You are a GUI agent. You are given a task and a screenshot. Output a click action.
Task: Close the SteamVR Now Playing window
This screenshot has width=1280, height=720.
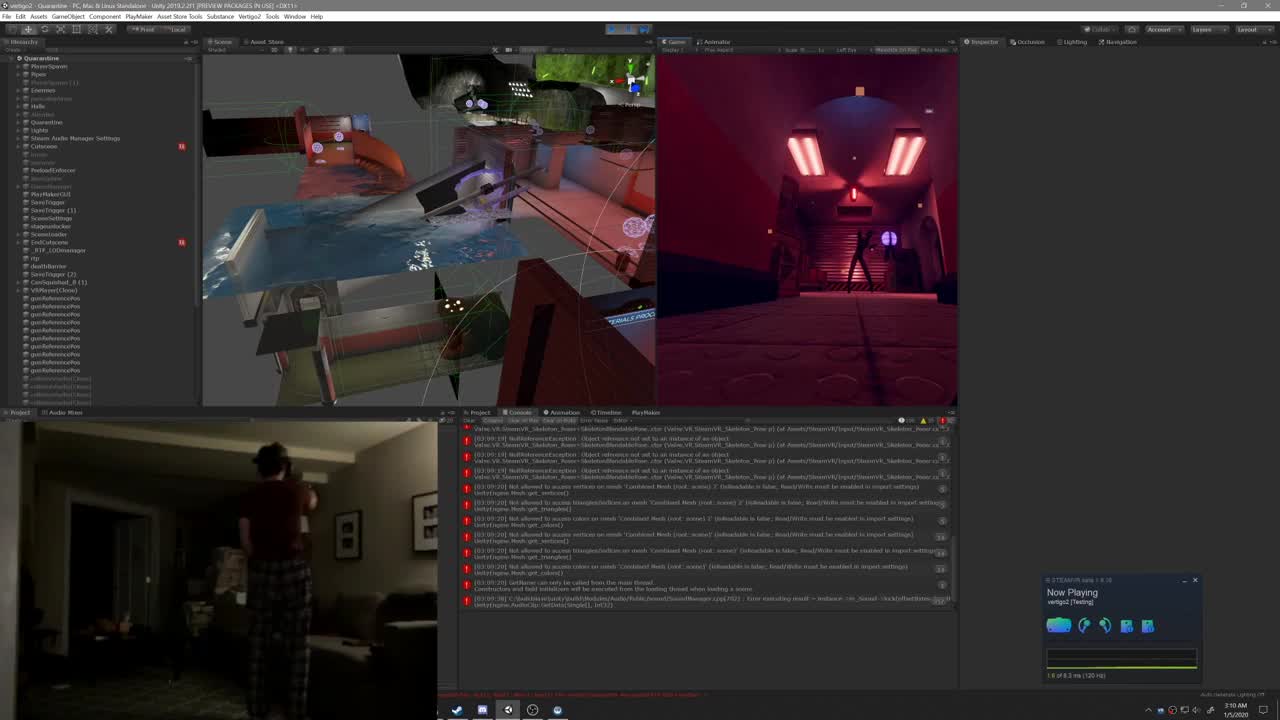pyautogui.click(x=1194, y=580)
